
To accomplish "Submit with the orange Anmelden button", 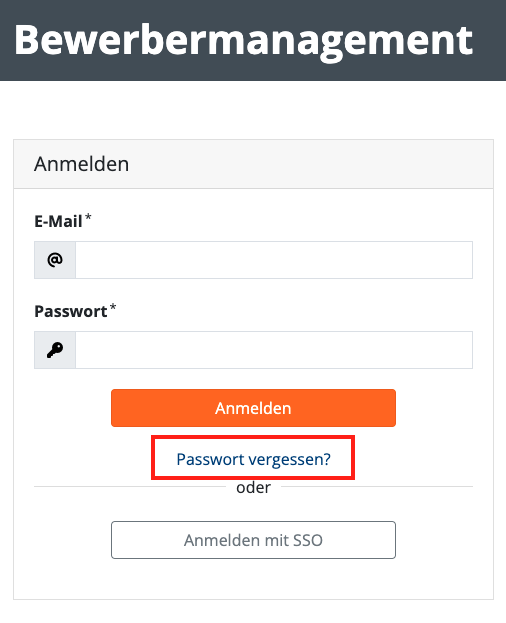I will coord(253,408).
